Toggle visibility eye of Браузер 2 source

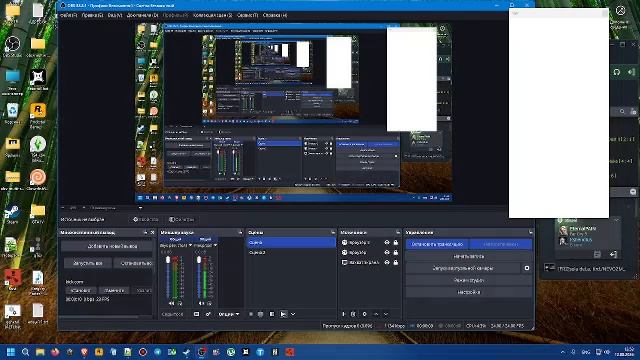coord(387,242)
